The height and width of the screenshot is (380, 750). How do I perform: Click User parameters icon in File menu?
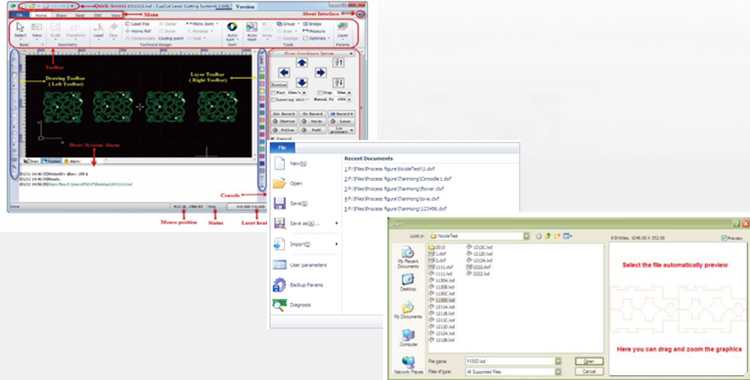click(279, 265)
